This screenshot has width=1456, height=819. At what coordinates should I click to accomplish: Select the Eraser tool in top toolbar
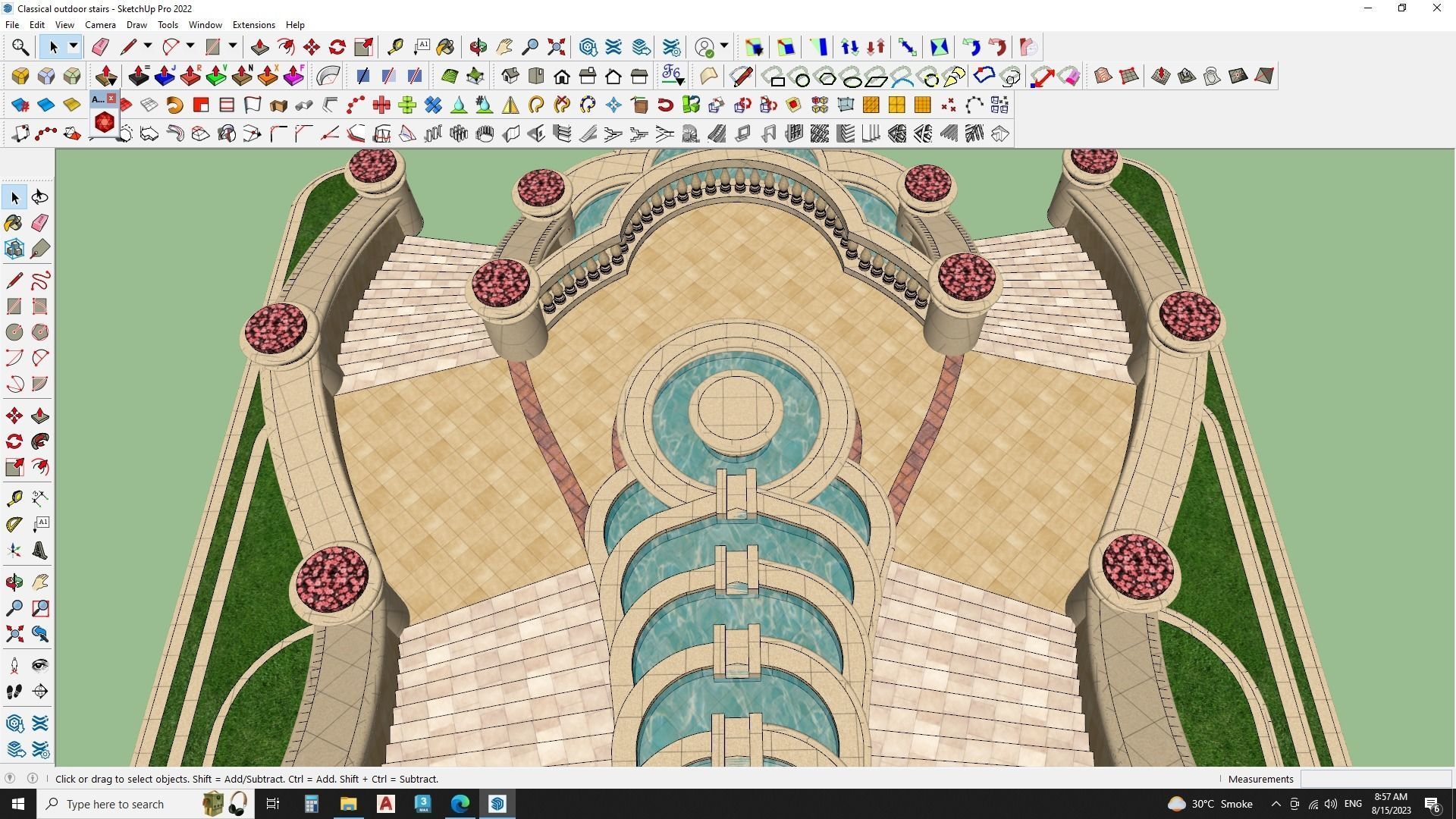(x=100, y=47)
